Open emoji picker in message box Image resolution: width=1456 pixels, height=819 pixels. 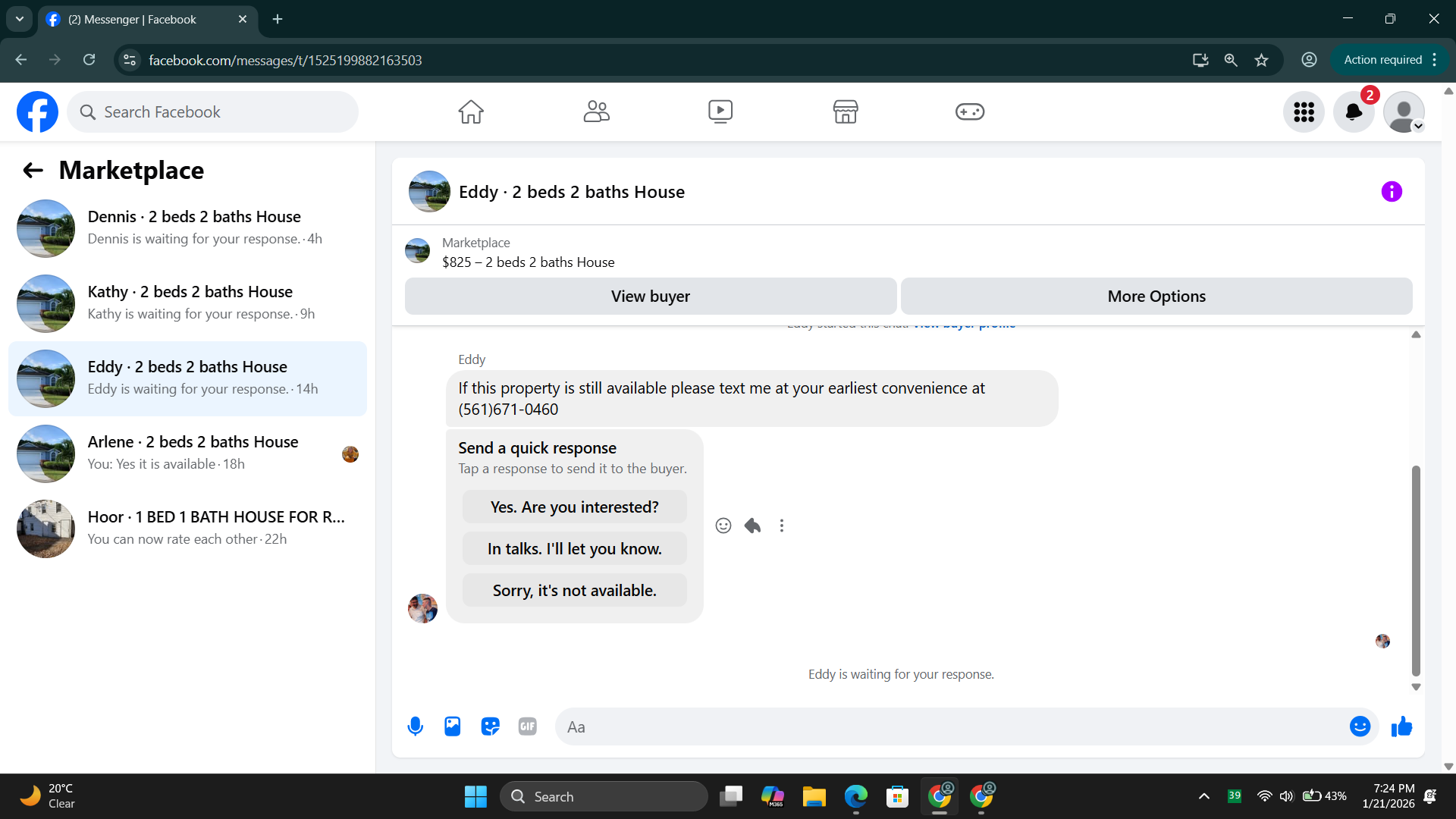[x=1360, y=726]
